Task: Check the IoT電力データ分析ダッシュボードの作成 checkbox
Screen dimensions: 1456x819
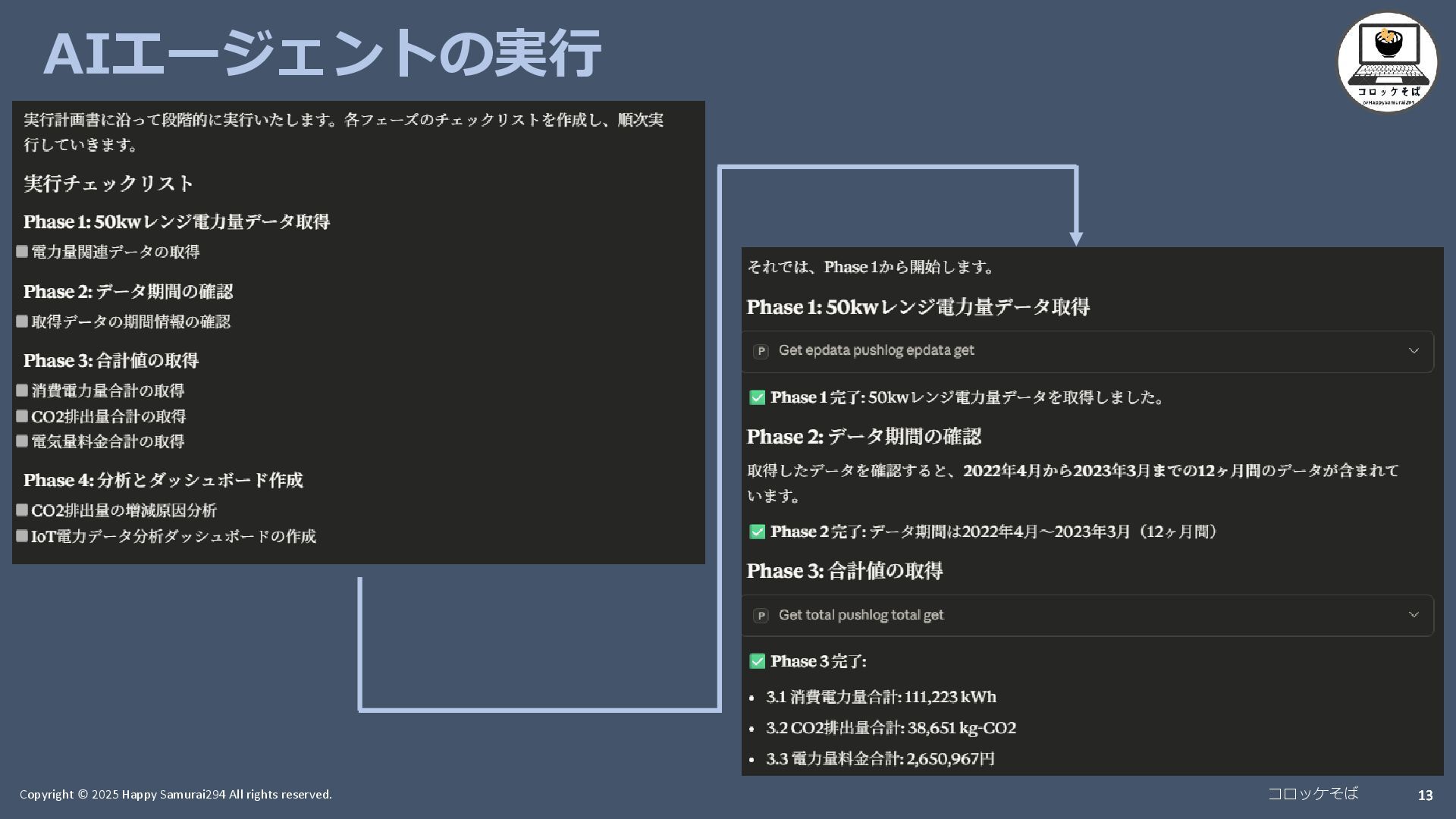Action: [x=22, y=536]
